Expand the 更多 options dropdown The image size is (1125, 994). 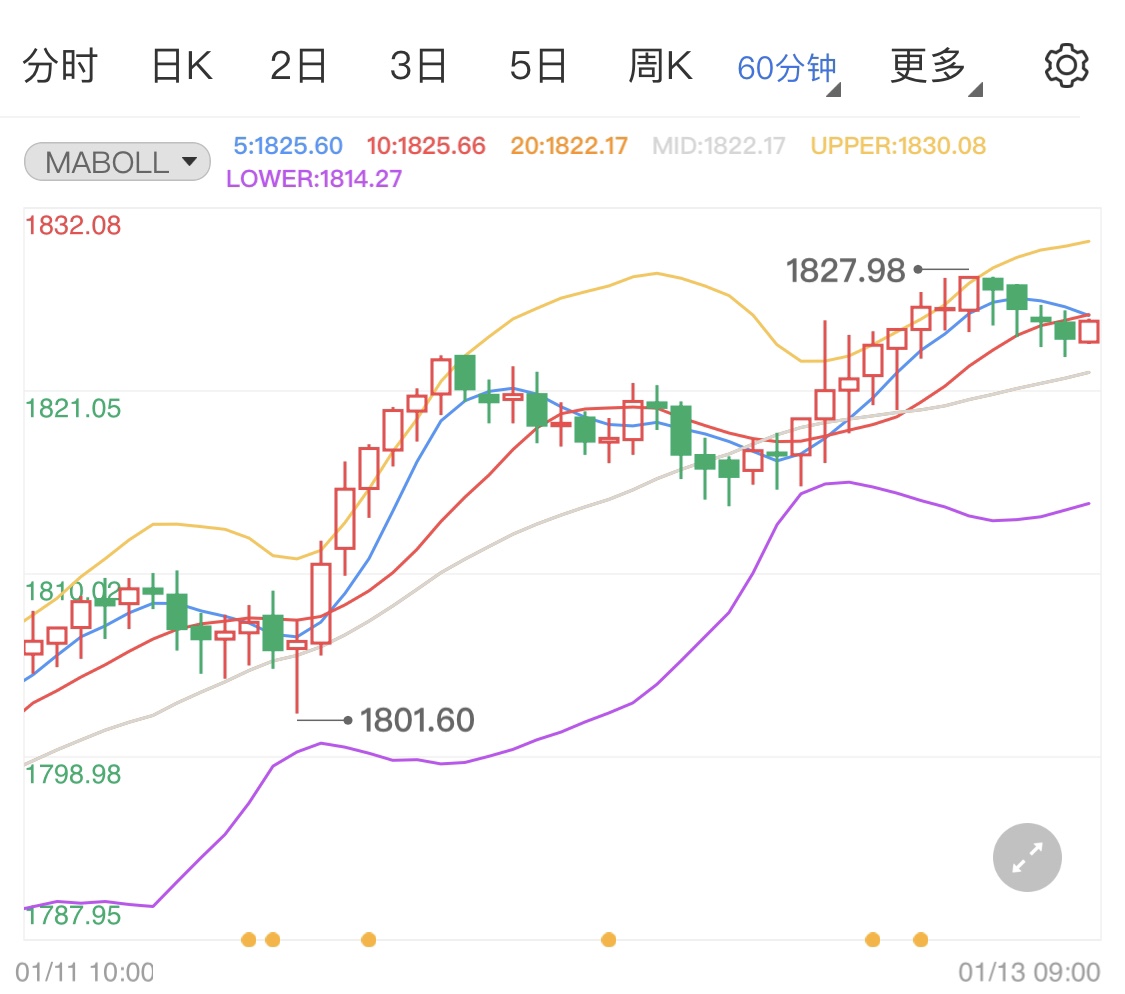coord(936,67)
